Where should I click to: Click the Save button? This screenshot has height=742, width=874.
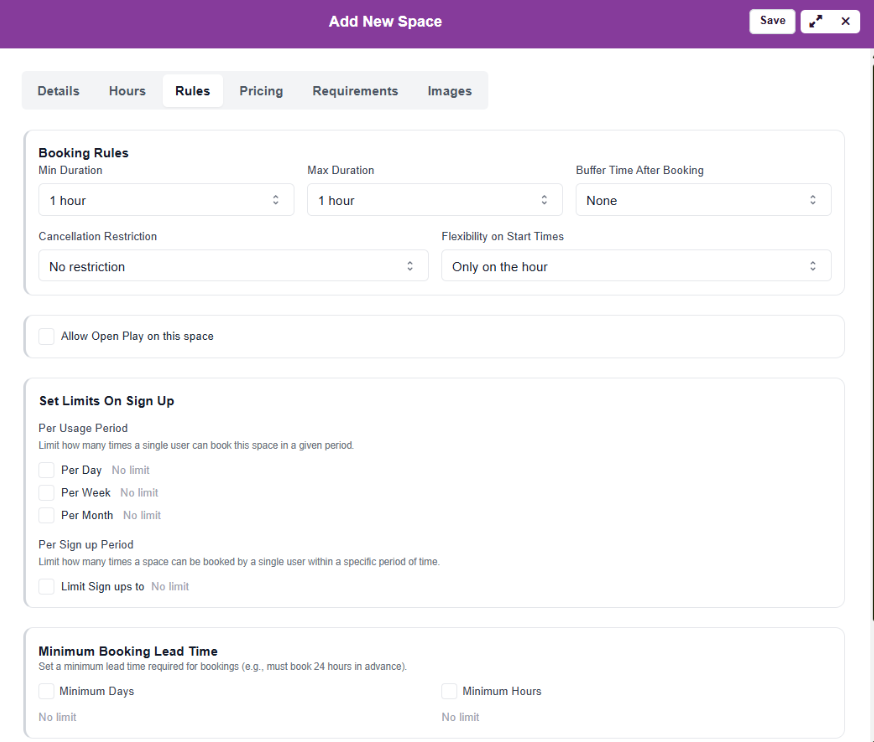click(x=772, y=21)
